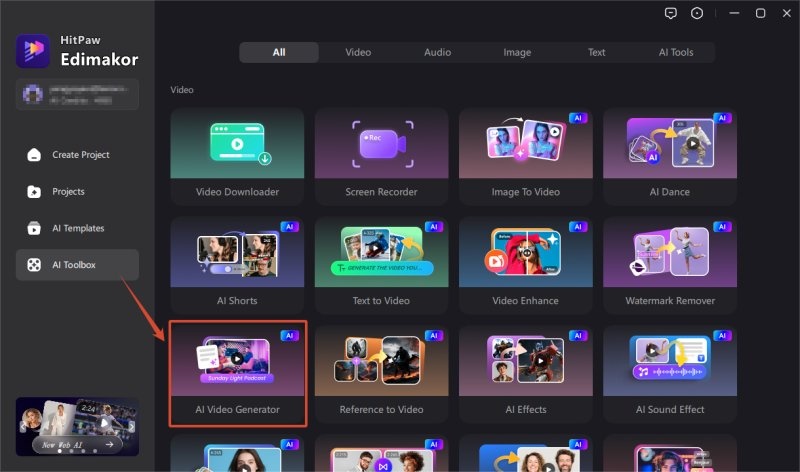Image resolution: width=800 pixels, height=472 pixels.
Task: Open the Text to Video tool
Action: coord(382,265)
